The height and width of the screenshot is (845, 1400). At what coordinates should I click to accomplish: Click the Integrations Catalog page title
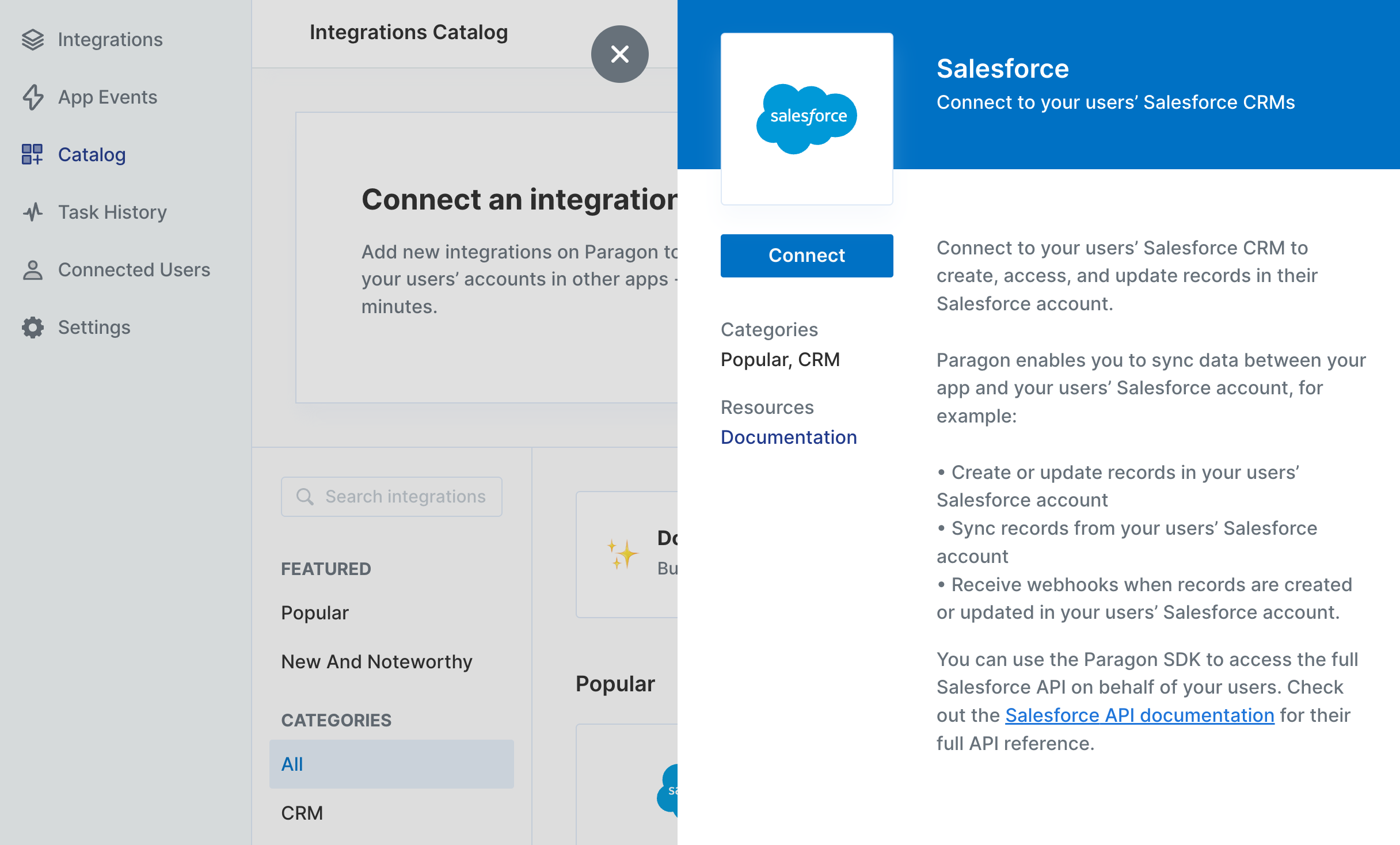pos(409,33)
